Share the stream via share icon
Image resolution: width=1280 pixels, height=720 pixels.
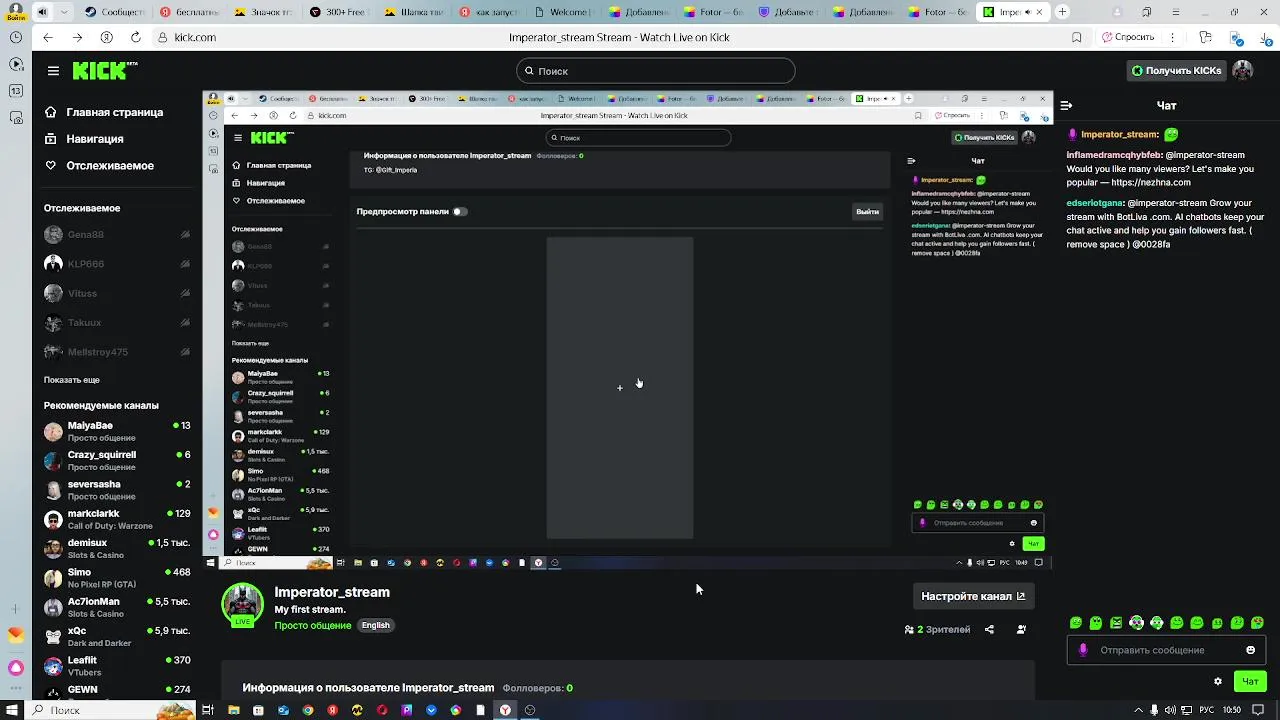[x=989, y=629]
